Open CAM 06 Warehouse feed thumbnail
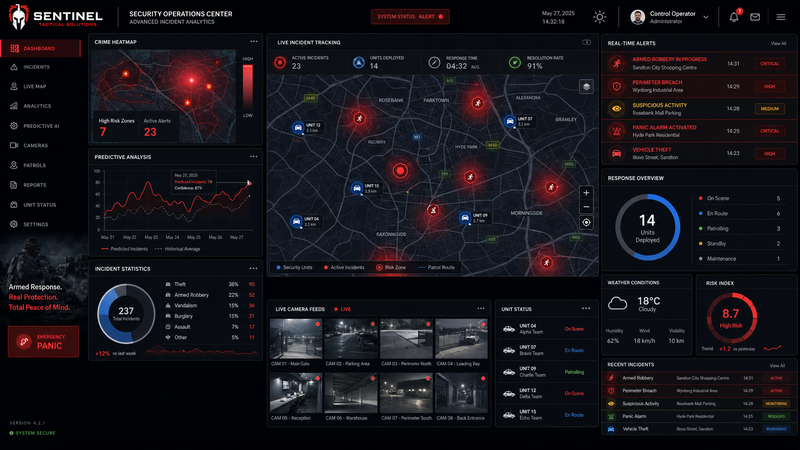Viewport: 800px width, 450px height. 351,393
